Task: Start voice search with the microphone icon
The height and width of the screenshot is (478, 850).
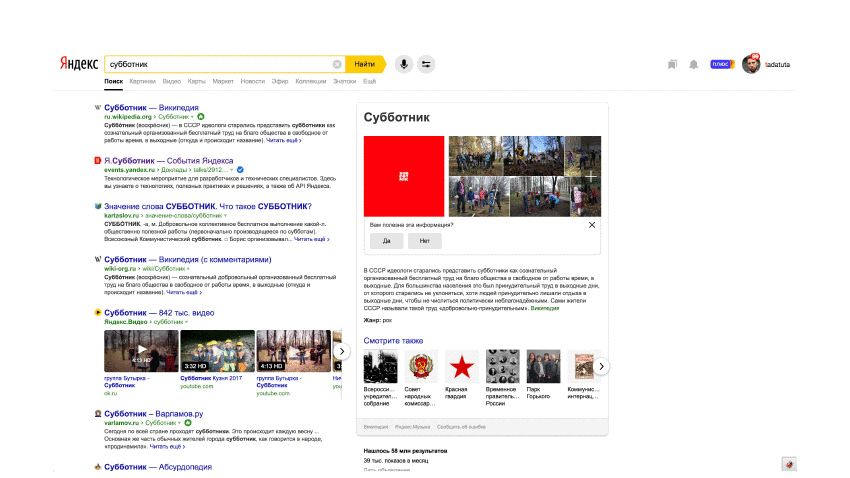Action: 403,64
